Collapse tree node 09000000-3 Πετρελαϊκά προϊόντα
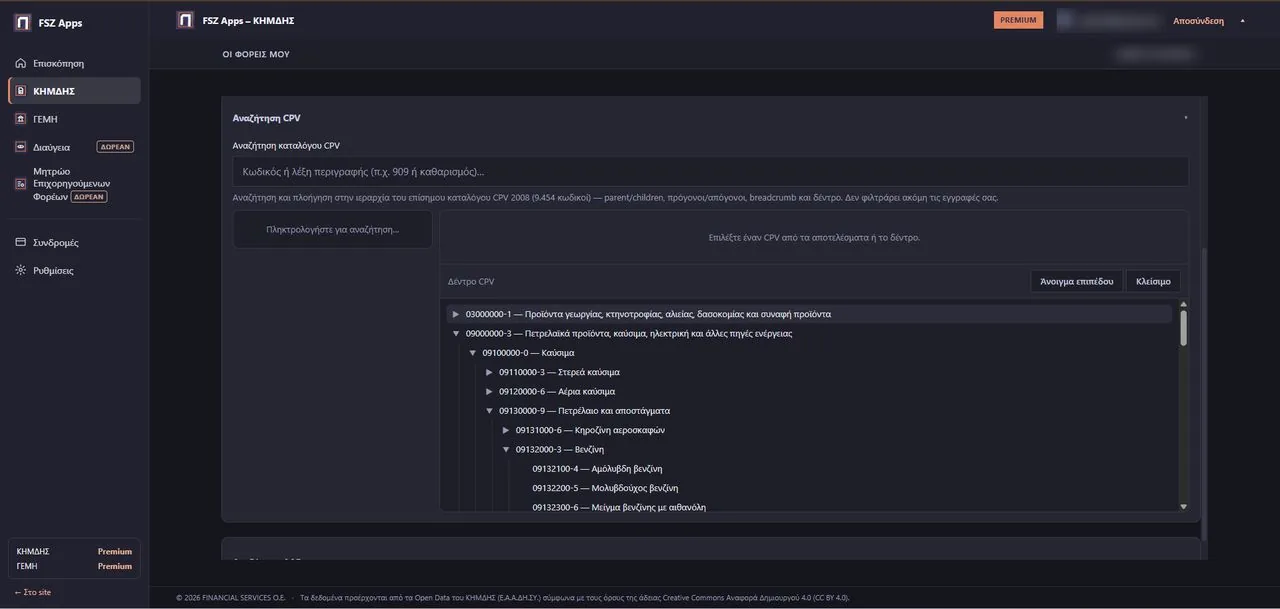The width and height of the screenshot is (1280, 609). (456, 334)
